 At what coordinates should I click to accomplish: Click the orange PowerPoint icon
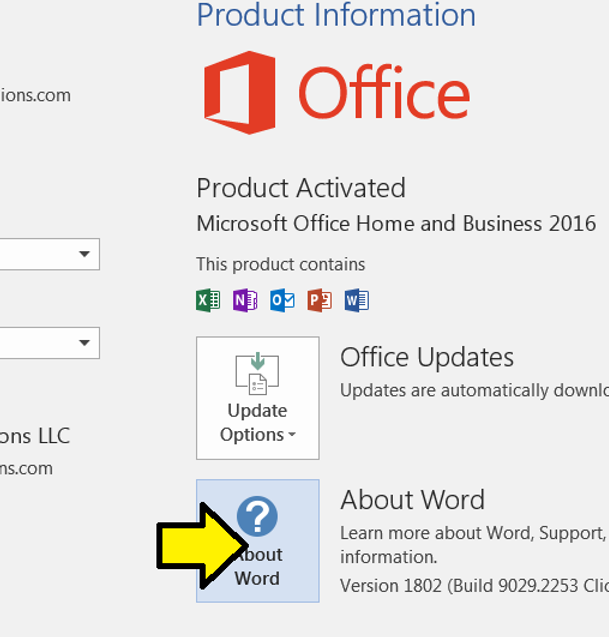pyautogui.click(x=319, y=300)
